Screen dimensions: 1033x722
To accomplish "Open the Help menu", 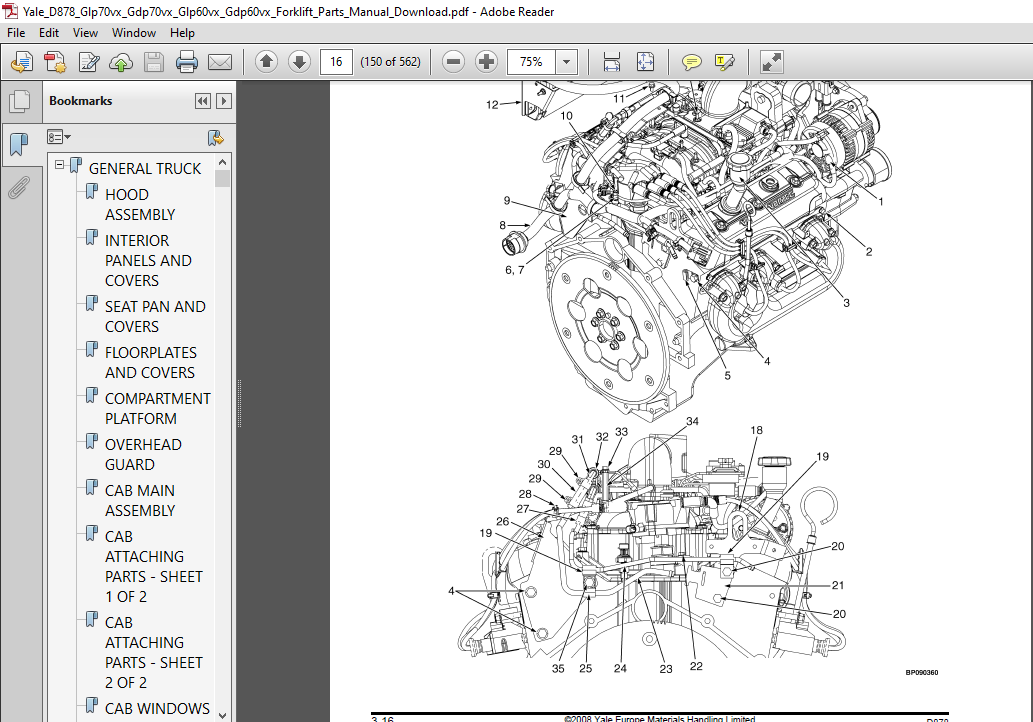I will click(x=182, y=33).
